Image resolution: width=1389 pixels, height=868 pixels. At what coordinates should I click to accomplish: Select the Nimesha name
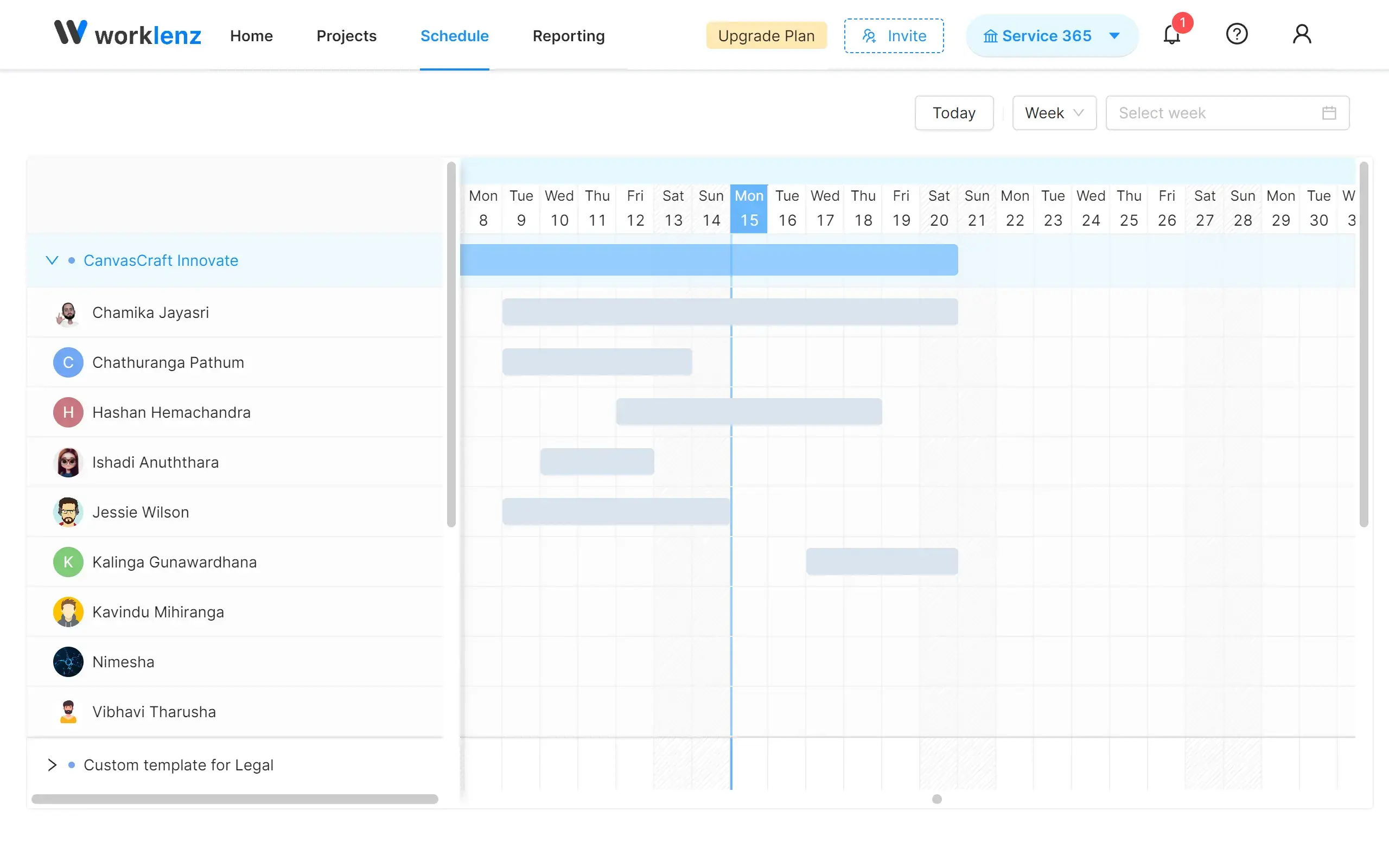pos(123,662)
